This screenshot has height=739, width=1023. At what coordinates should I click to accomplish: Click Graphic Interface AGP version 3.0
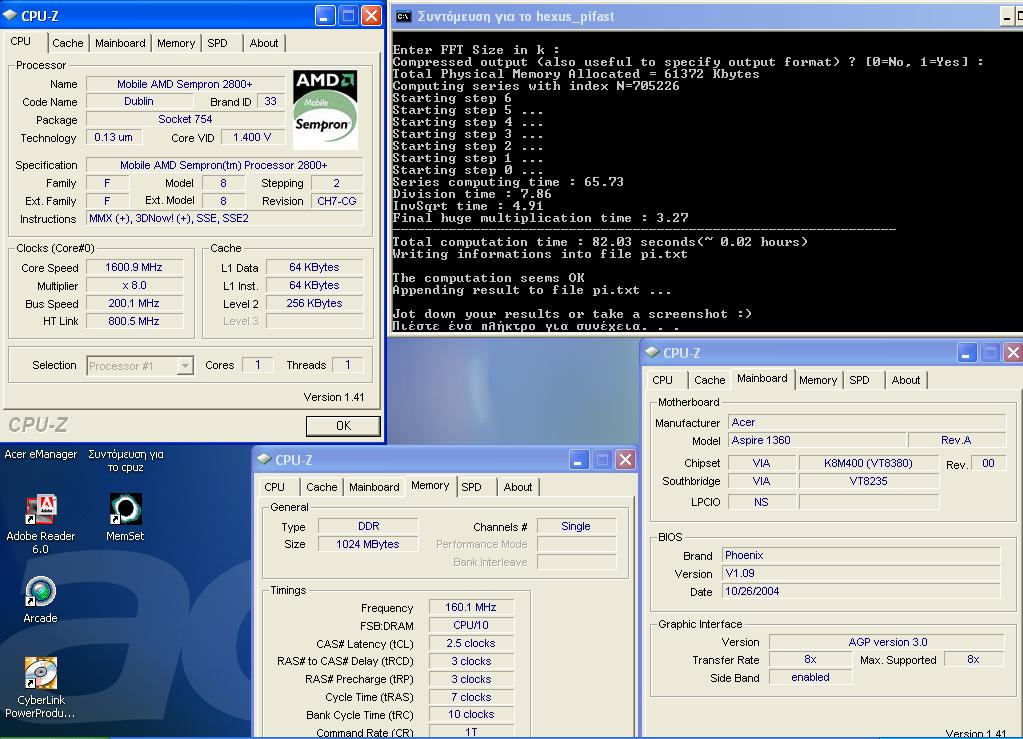point(887,642)
